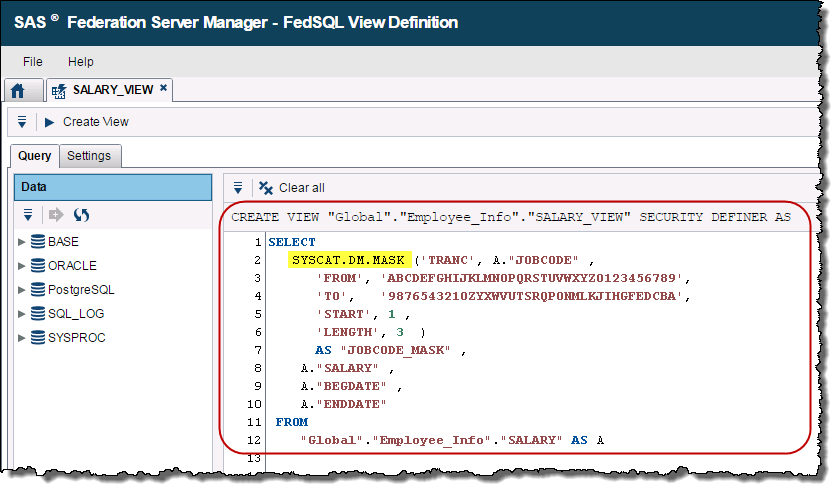Open the Home tab icon
The image size is (839, 491).
(x=18, y=91)
